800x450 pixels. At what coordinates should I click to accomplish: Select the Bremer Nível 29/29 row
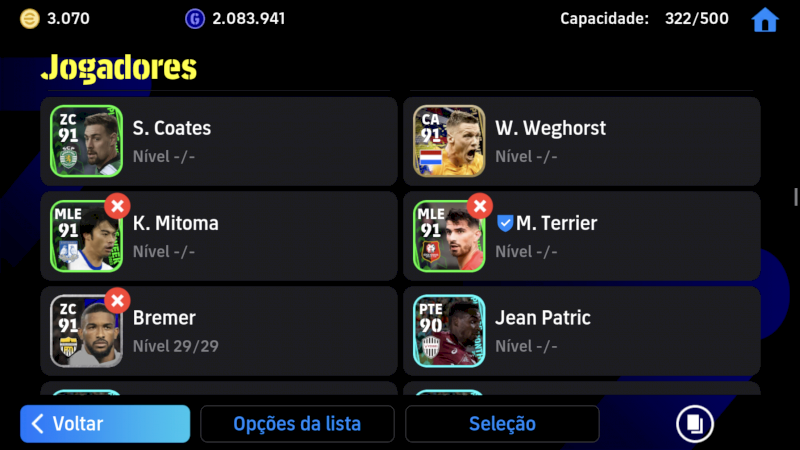[219, 331]
